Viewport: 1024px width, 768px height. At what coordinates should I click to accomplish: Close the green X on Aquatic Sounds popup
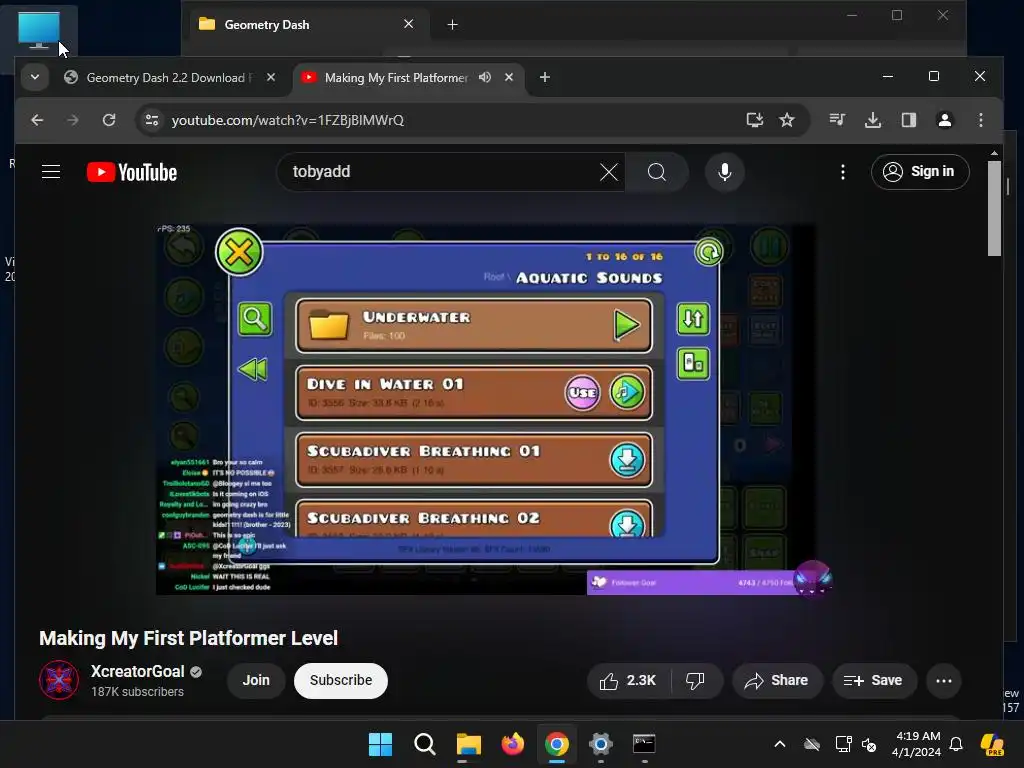tap(239, 252)
